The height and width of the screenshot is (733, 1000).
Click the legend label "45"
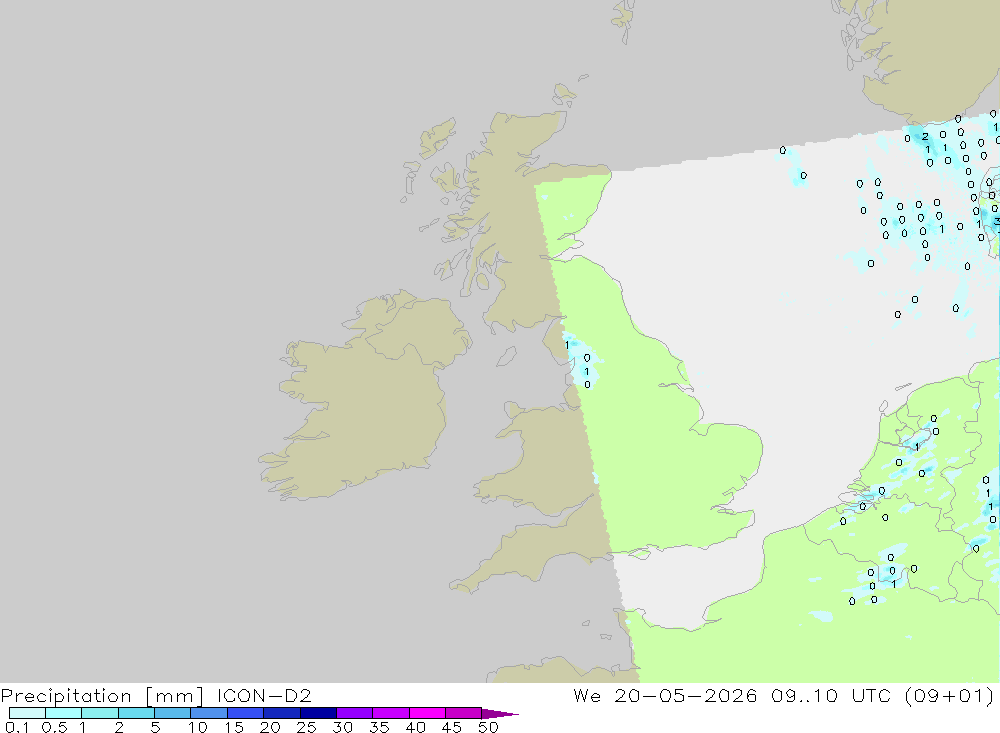[452, 727]
